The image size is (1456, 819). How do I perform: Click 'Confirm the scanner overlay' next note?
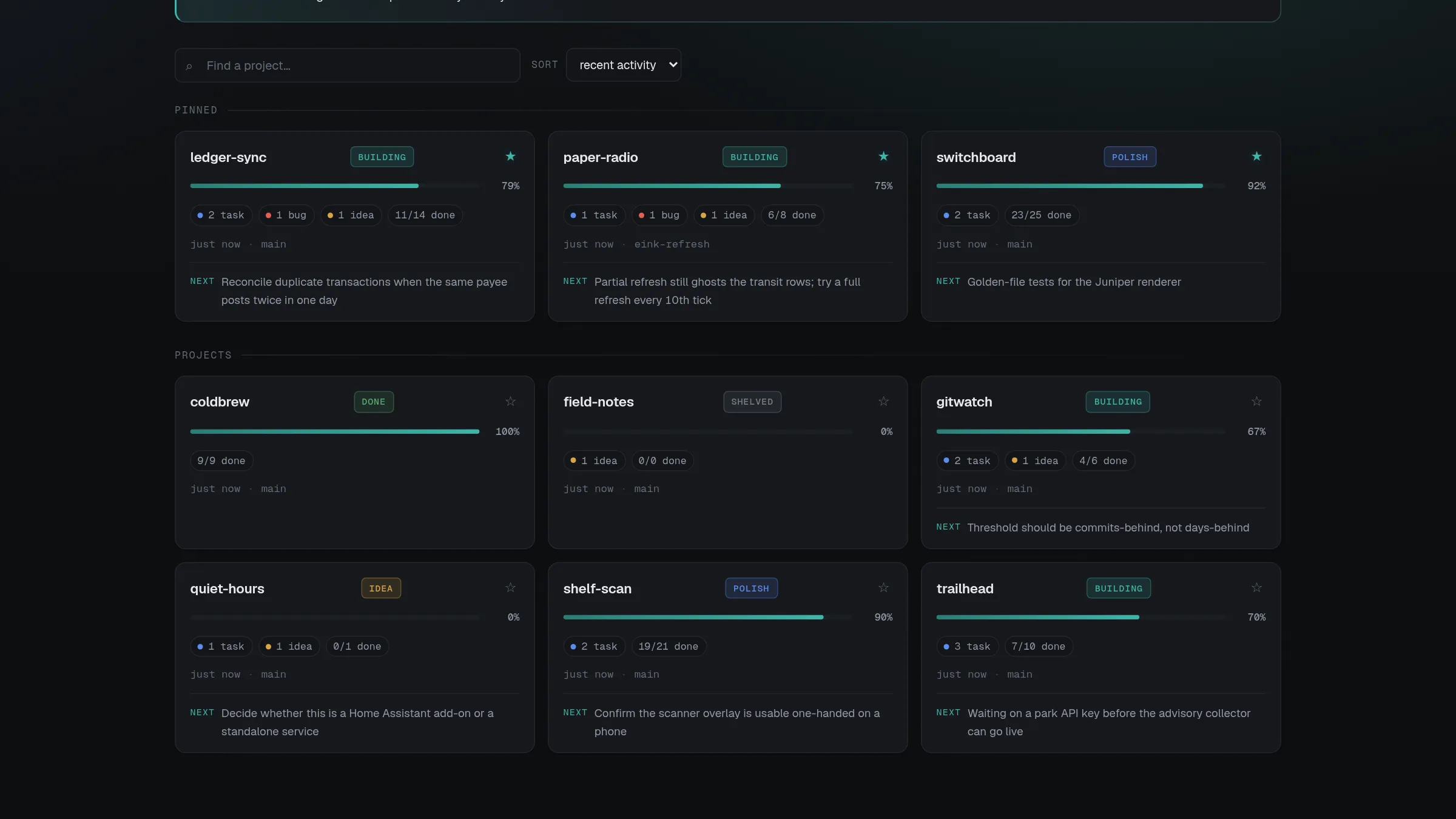[x=736, y=723]
